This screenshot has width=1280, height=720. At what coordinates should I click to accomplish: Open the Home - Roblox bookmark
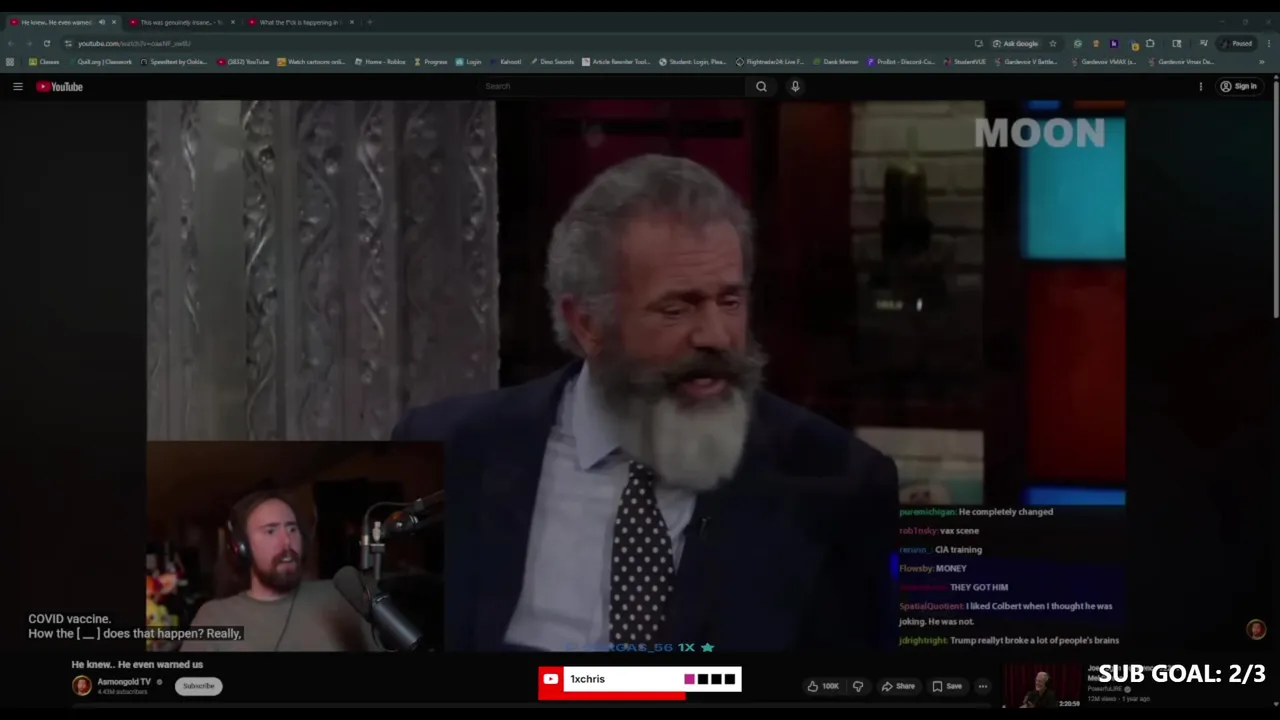(380, 62)
